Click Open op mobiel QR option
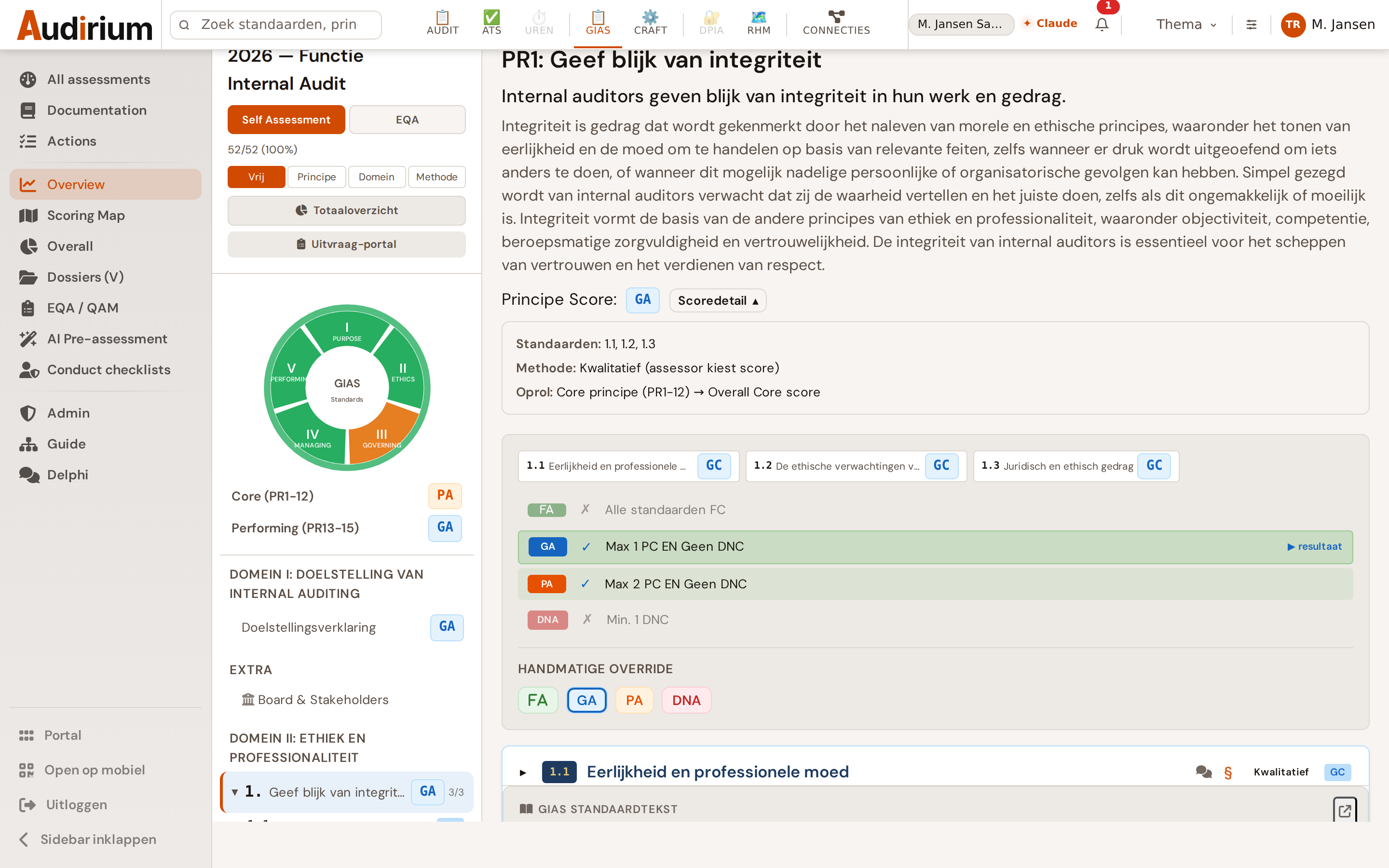 tap(106, 770)
